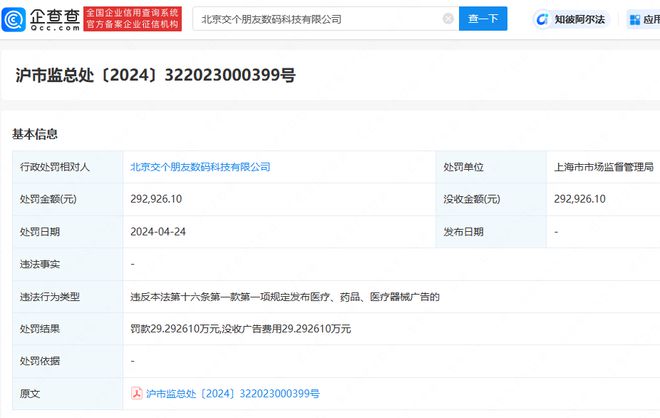The height and width of the screenshot is (418, 660).
Task: Click the 处罚金额(元) label cell
Action: 68,199
